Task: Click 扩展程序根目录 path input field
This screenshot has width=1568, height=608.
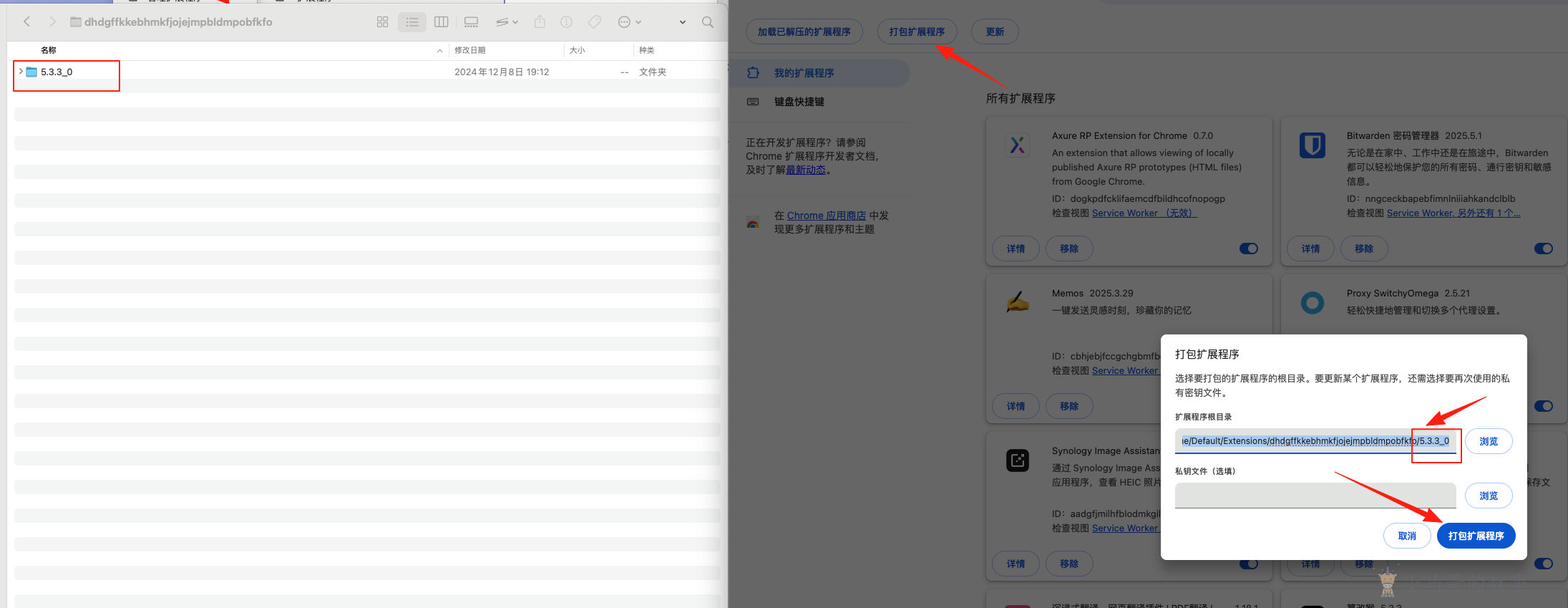Action: tap(1315, 441)
